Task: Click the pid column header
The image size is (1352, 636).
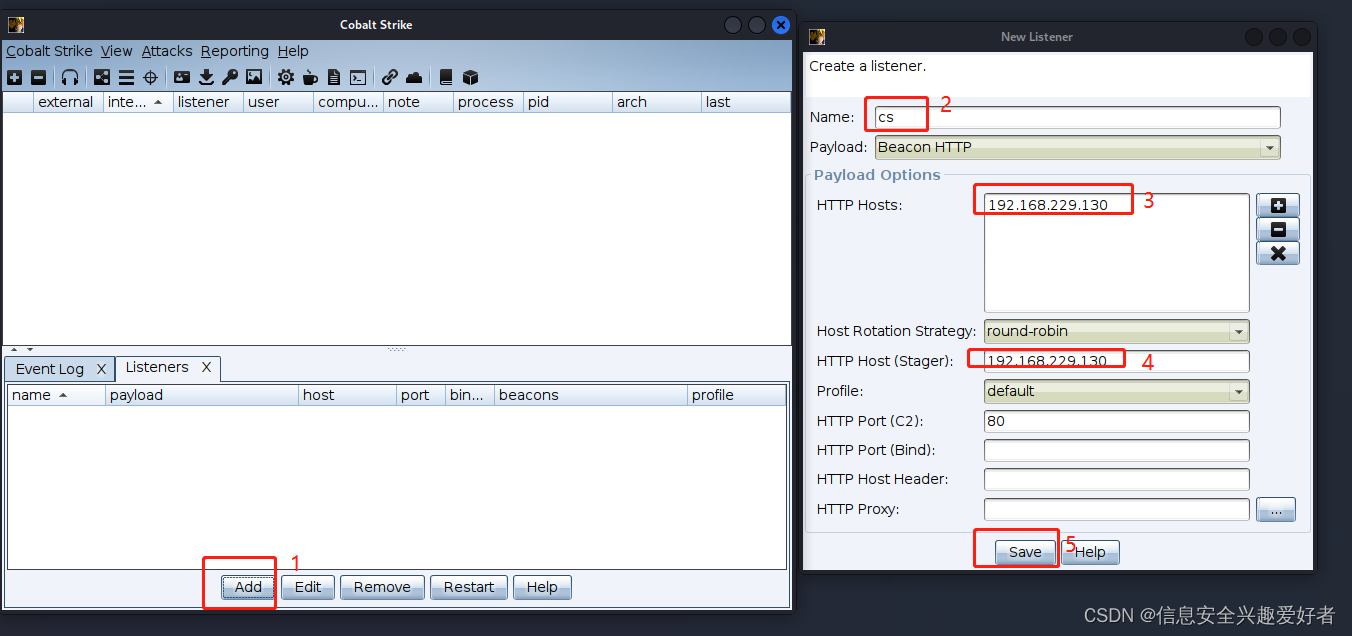Action: 568,102
